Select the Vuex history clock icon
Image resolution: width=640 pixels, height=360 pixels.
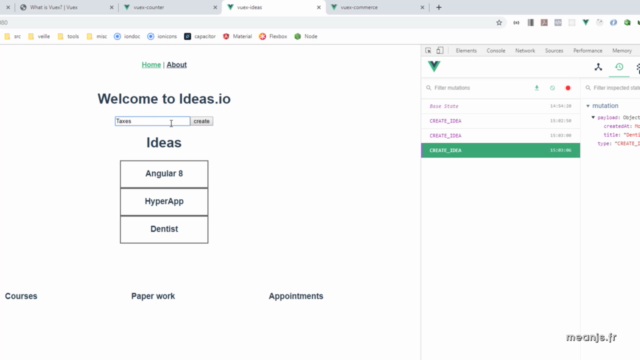(619, 67)
